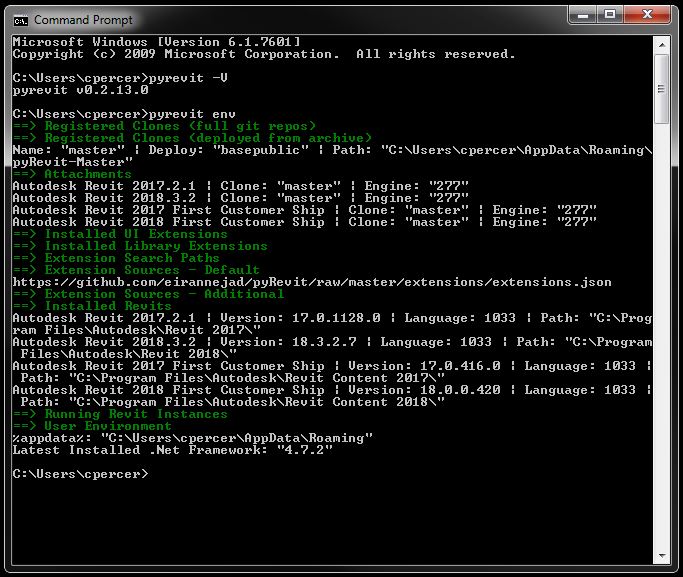Click the 'ram Files\Autodesk\Revit 2017' path line
Viewport: 683px width, 577px height.
tap(136, 330)
